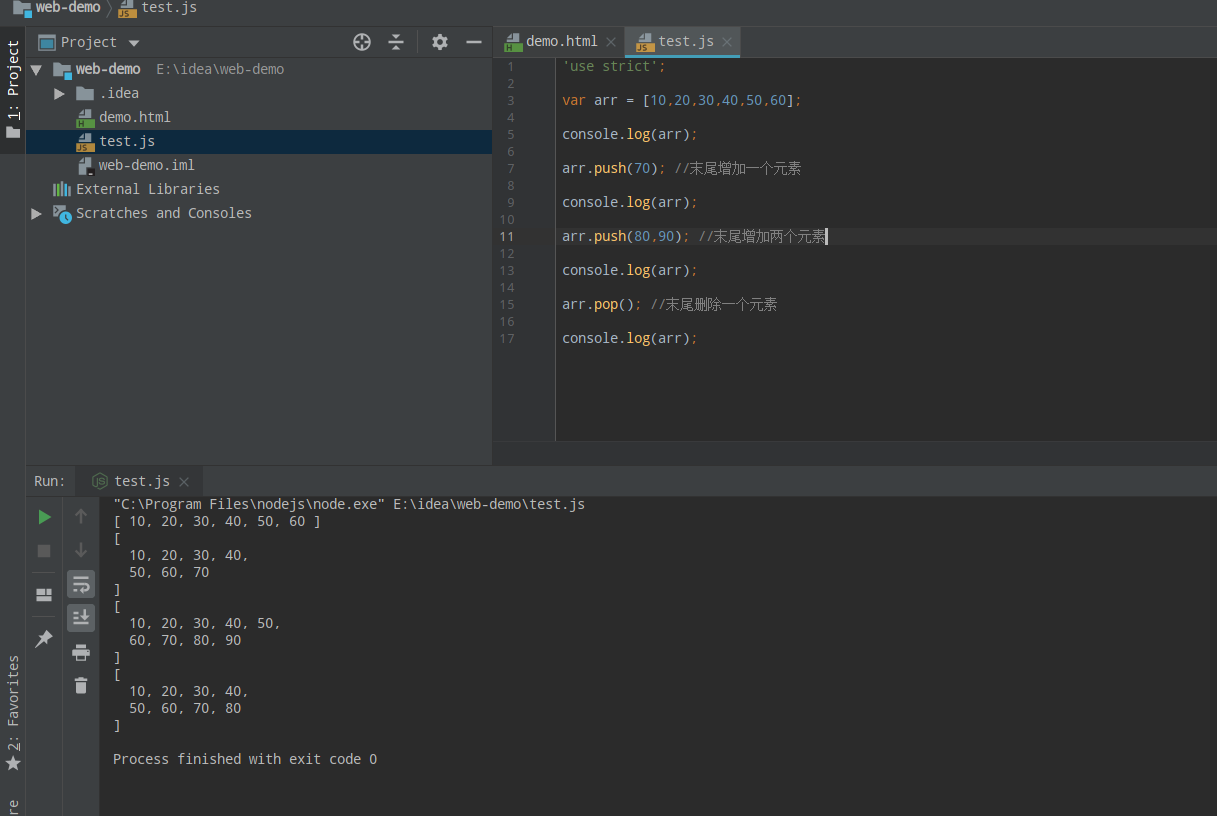Click '[ 10, 20, 30, 40, 50, 60 ]' output
The width and height of the screenshot is (1217, 816).
(x=217, y=522)
